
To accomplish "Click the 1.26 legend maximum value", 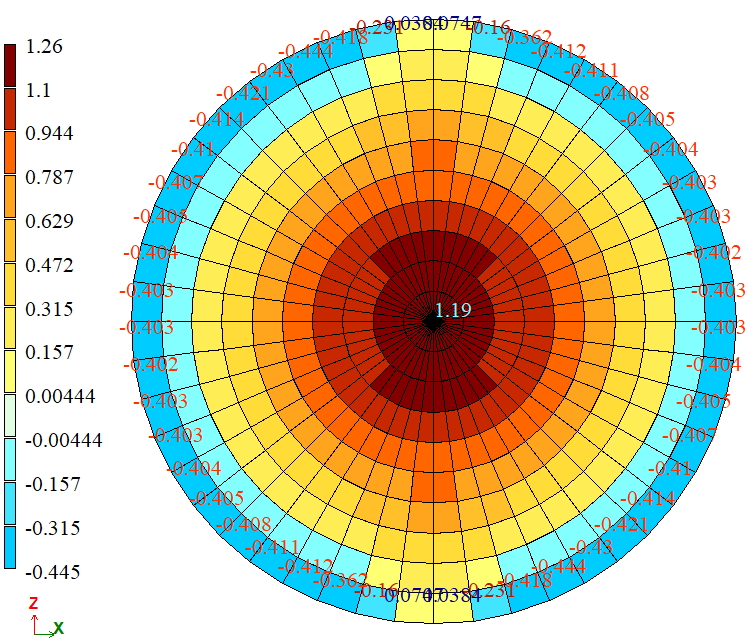I will point(44,46).
